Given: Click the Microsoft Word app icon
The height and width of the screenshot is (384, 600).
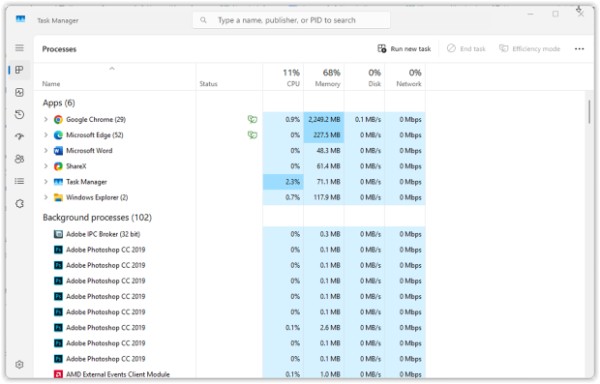Looking at the screenshot, I should [x=58, y=151].
